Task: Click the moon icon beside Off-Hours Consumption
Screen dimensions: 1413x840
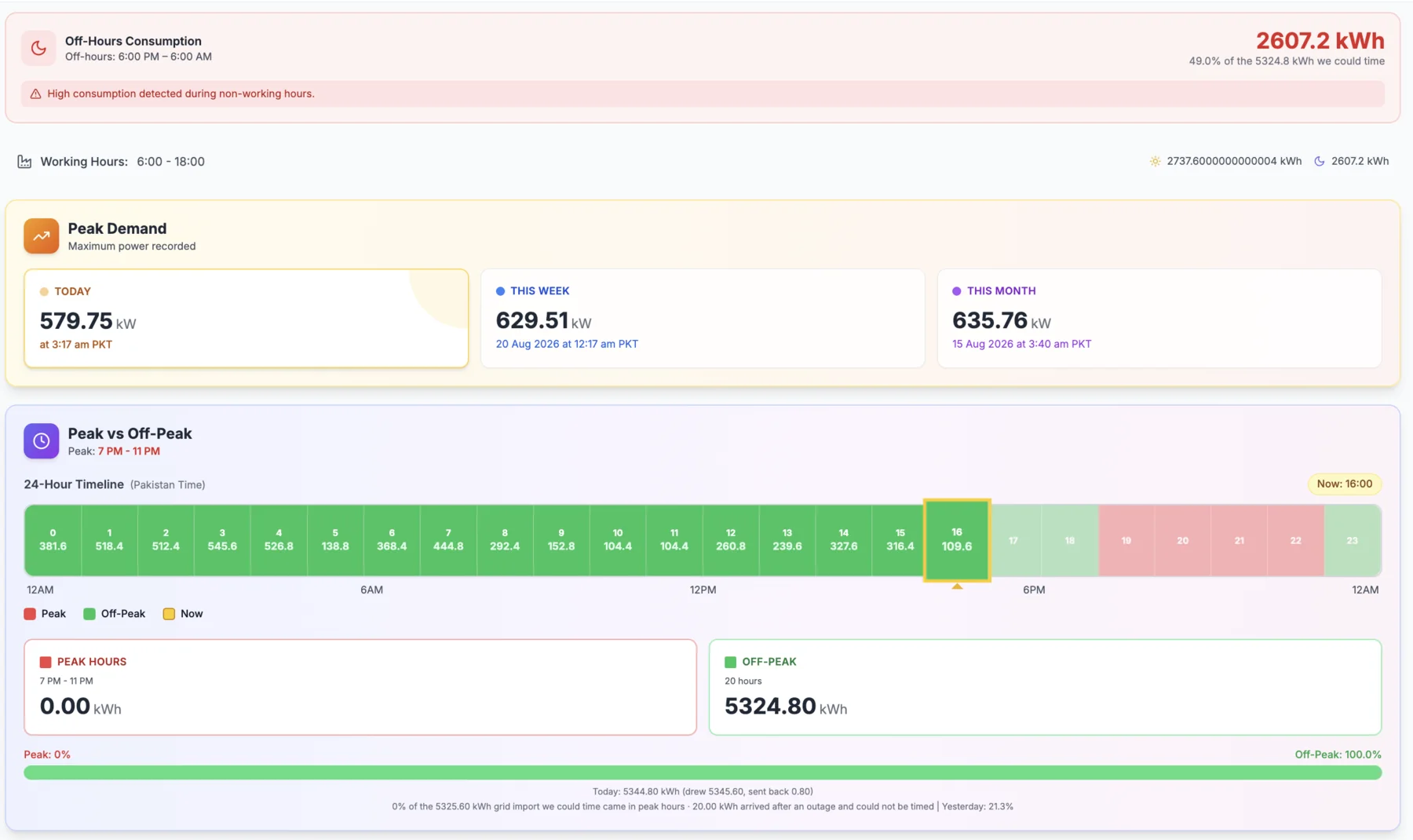Action: [x=38, y=48]
